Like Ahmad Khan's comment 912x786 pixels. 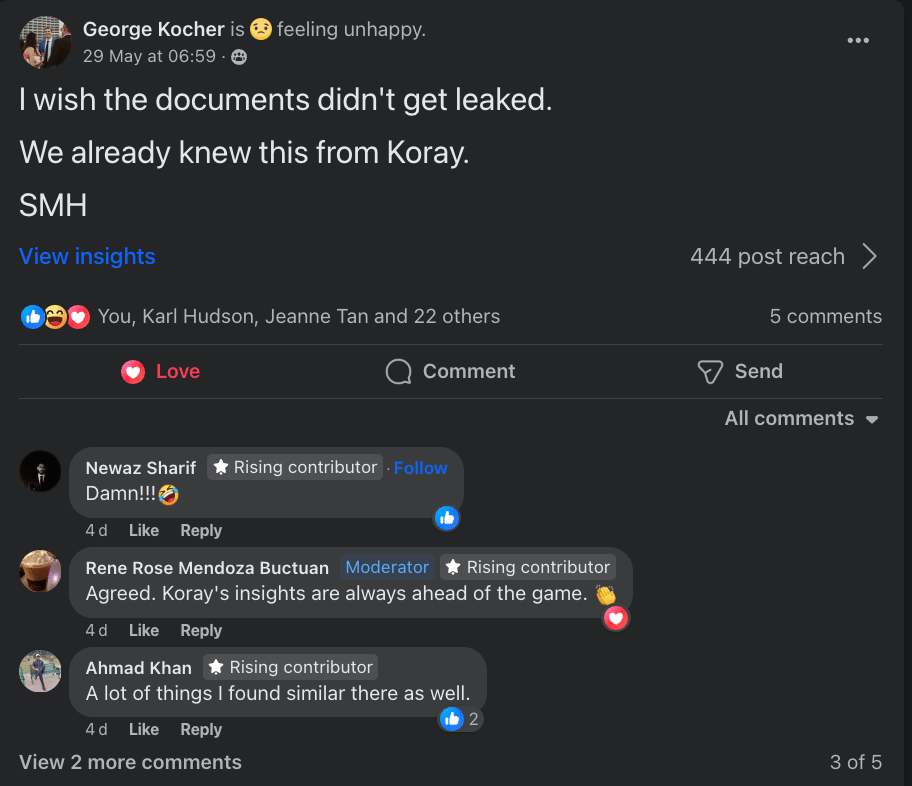(144, 729)
